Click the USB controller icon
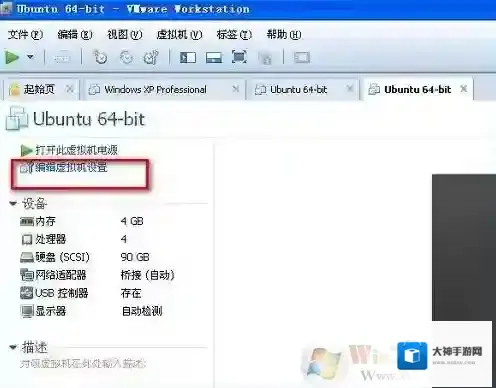 point(27,293)
